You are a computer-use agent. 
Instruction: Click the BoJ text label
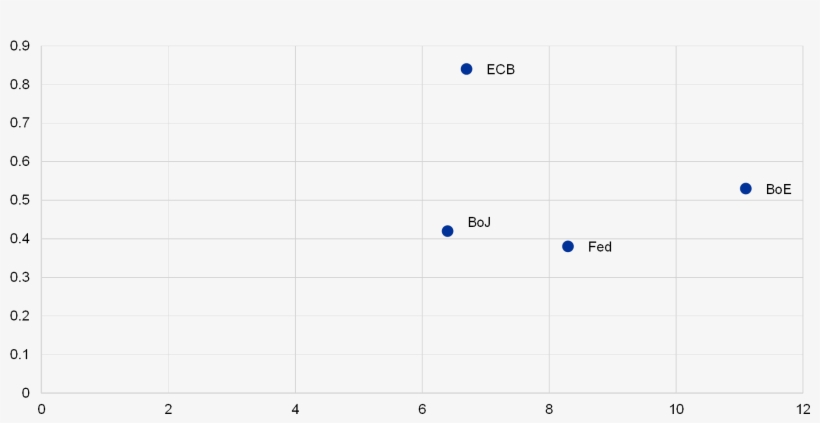pyautogui.click(x=479, y=222)
